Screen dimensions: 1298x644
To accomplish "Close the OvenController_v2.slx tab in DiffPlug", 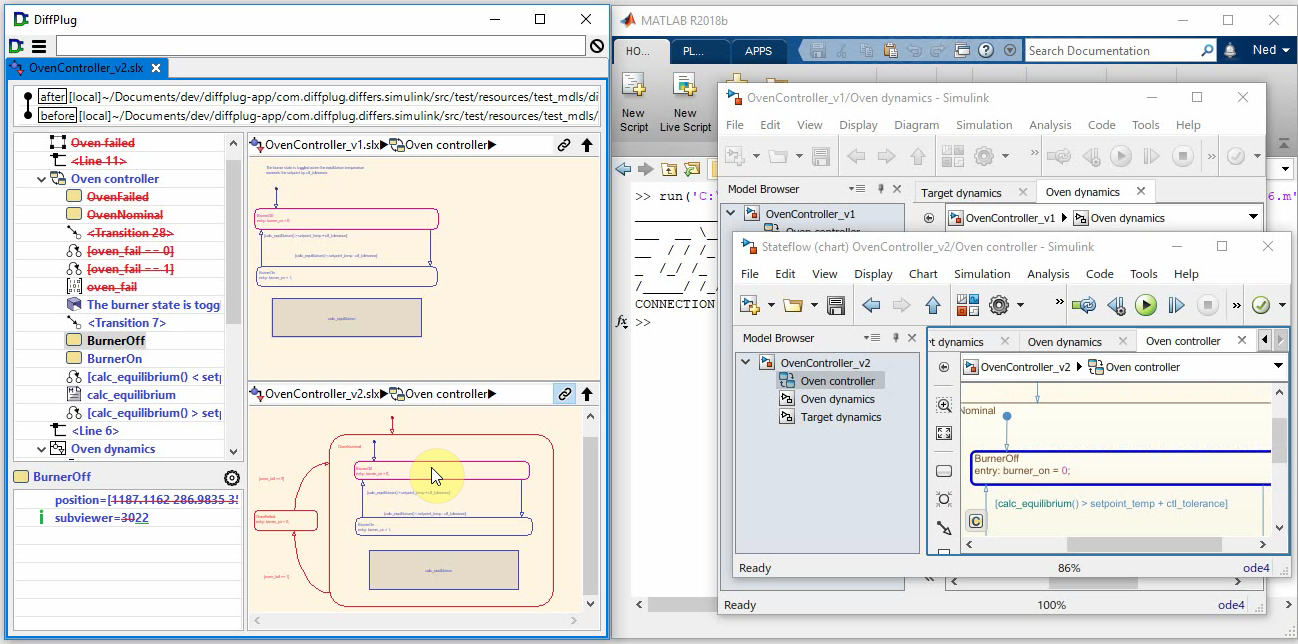I will click(x=157, y=68).
